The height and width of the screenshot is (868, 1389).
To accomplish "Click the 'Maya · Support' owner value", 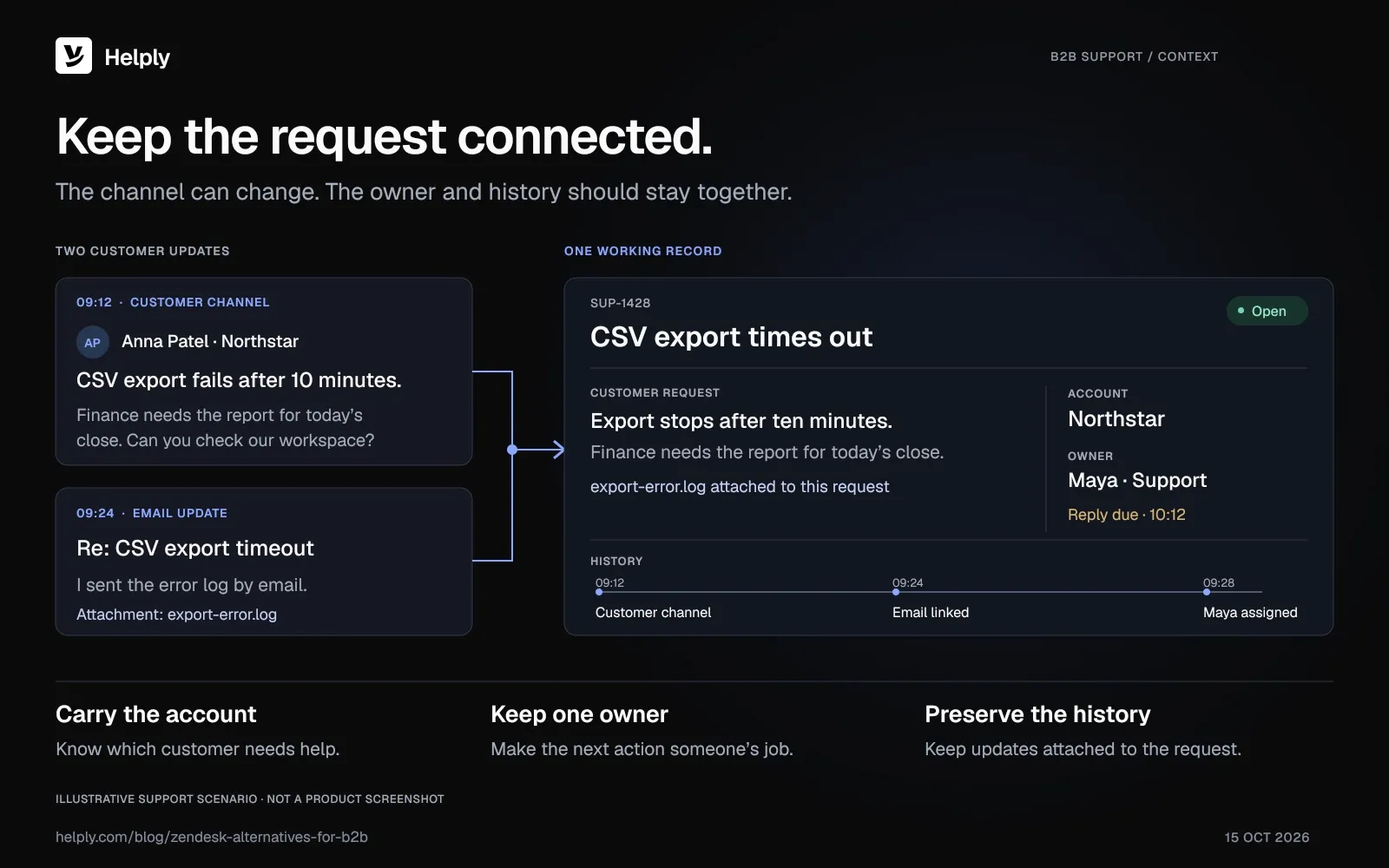I will (1137, 481).
